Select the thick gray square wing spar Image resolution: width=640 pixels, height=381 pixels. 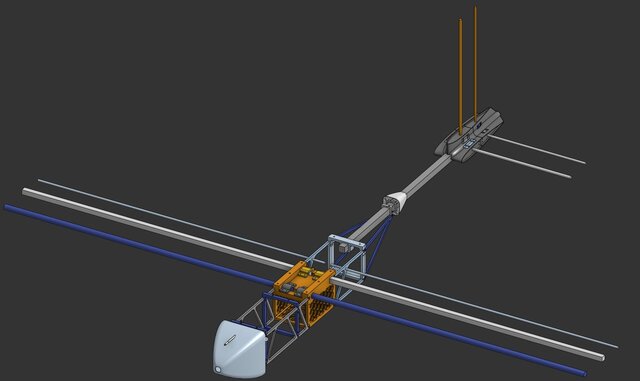[469, 319]
